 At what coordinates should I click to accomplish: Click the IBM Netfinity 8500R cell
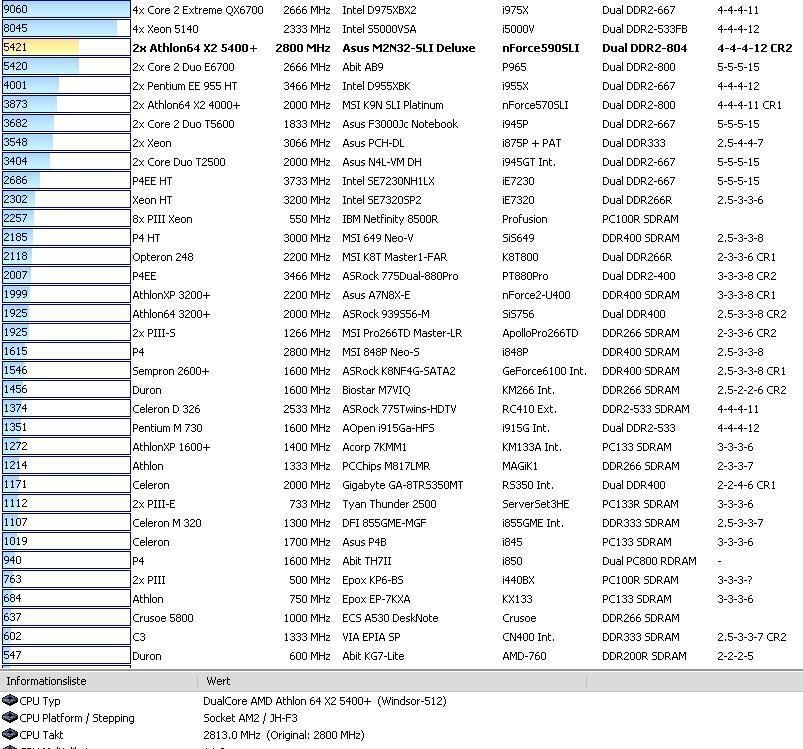390,219
